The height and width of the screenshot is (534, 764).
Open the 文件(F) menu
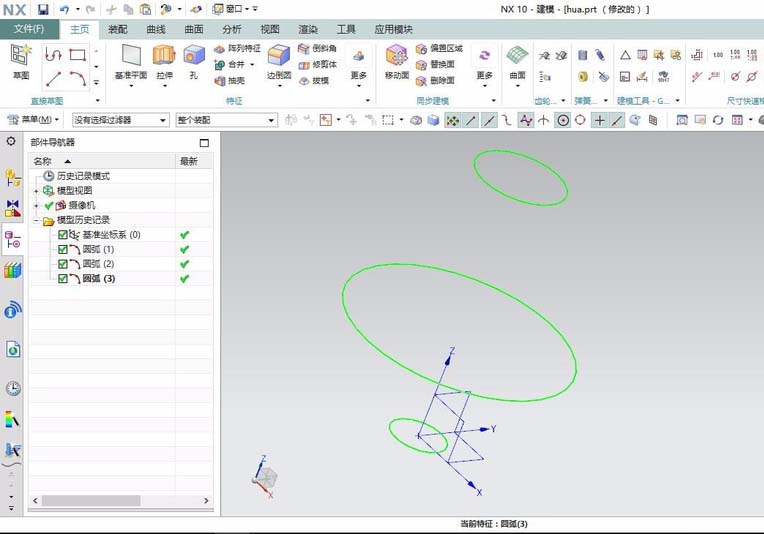click(29, 29)
